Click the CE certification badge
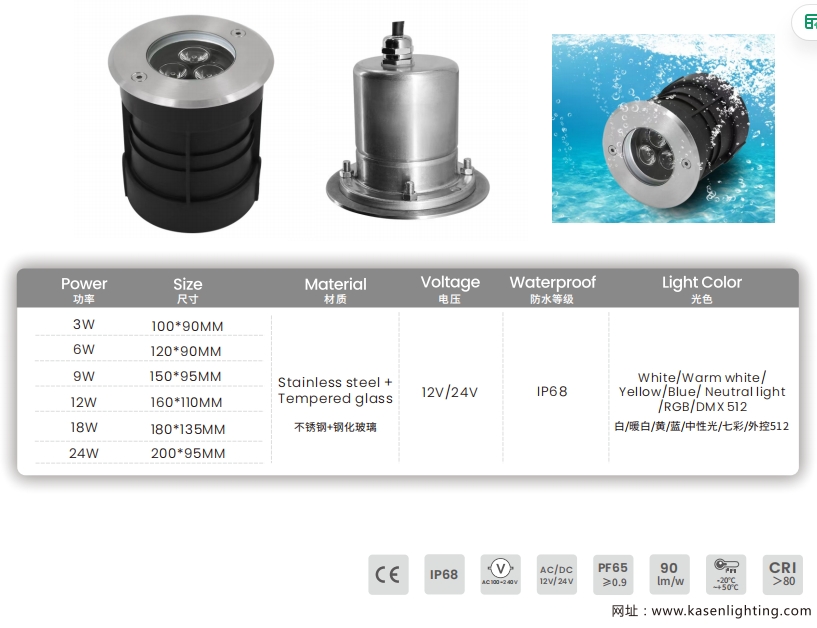Screen dimensions: 817x628 coord(388,574)
